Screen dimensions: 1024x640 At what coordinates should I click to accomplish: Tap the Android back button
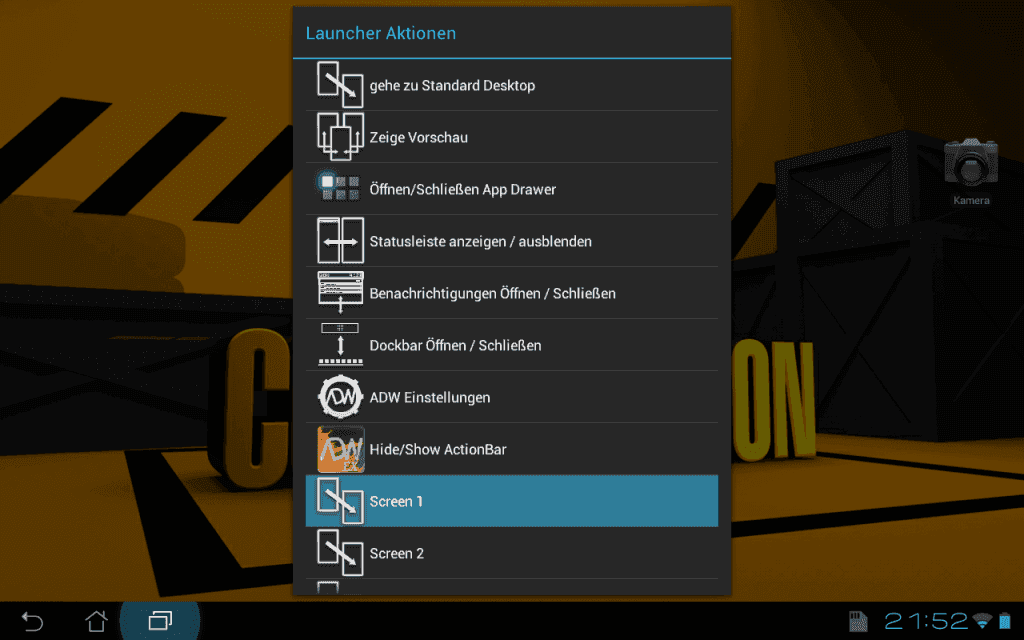[32, 620]
